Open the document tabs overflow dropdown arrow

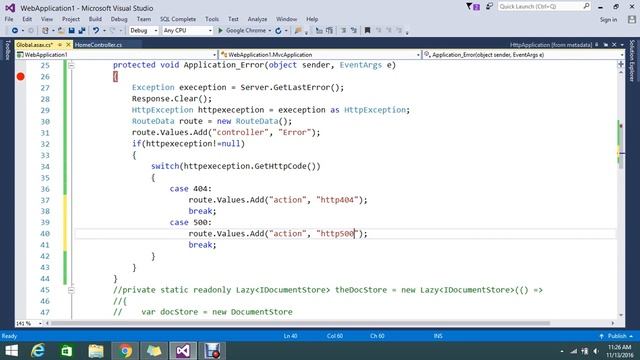click(x=622, y=45)
